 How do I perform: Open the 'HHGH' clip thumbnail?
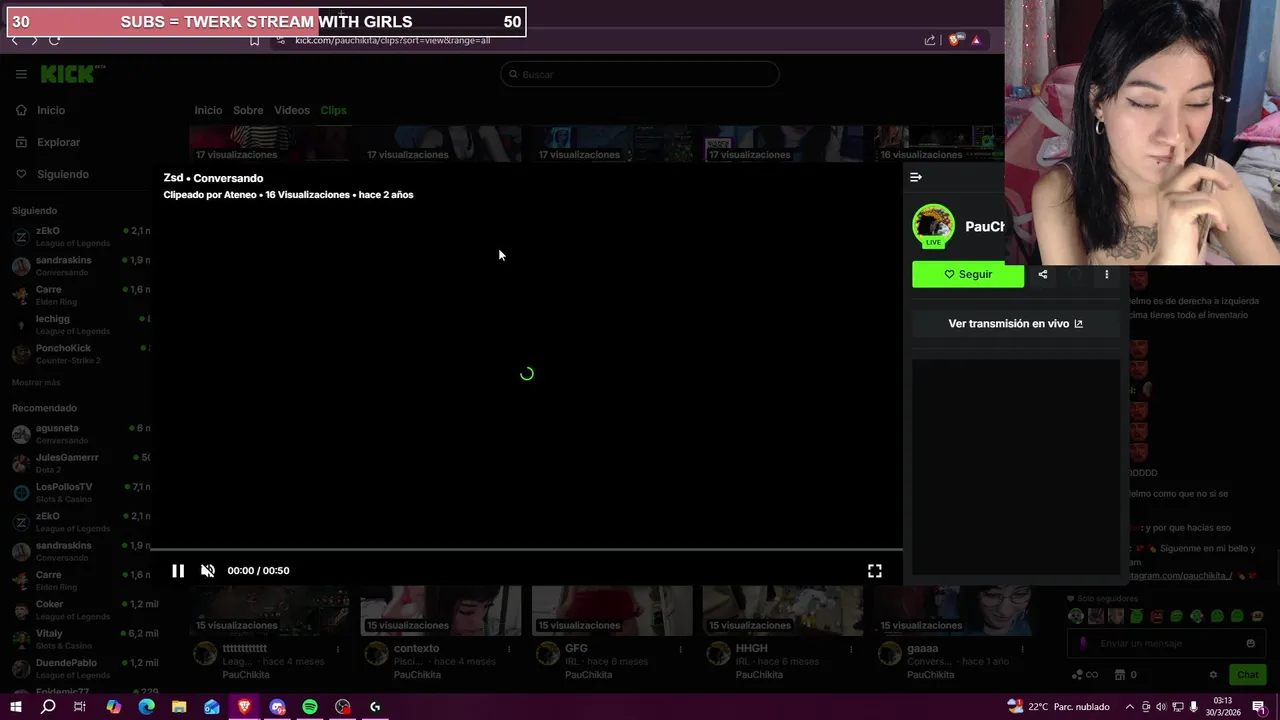pos(783,610)
